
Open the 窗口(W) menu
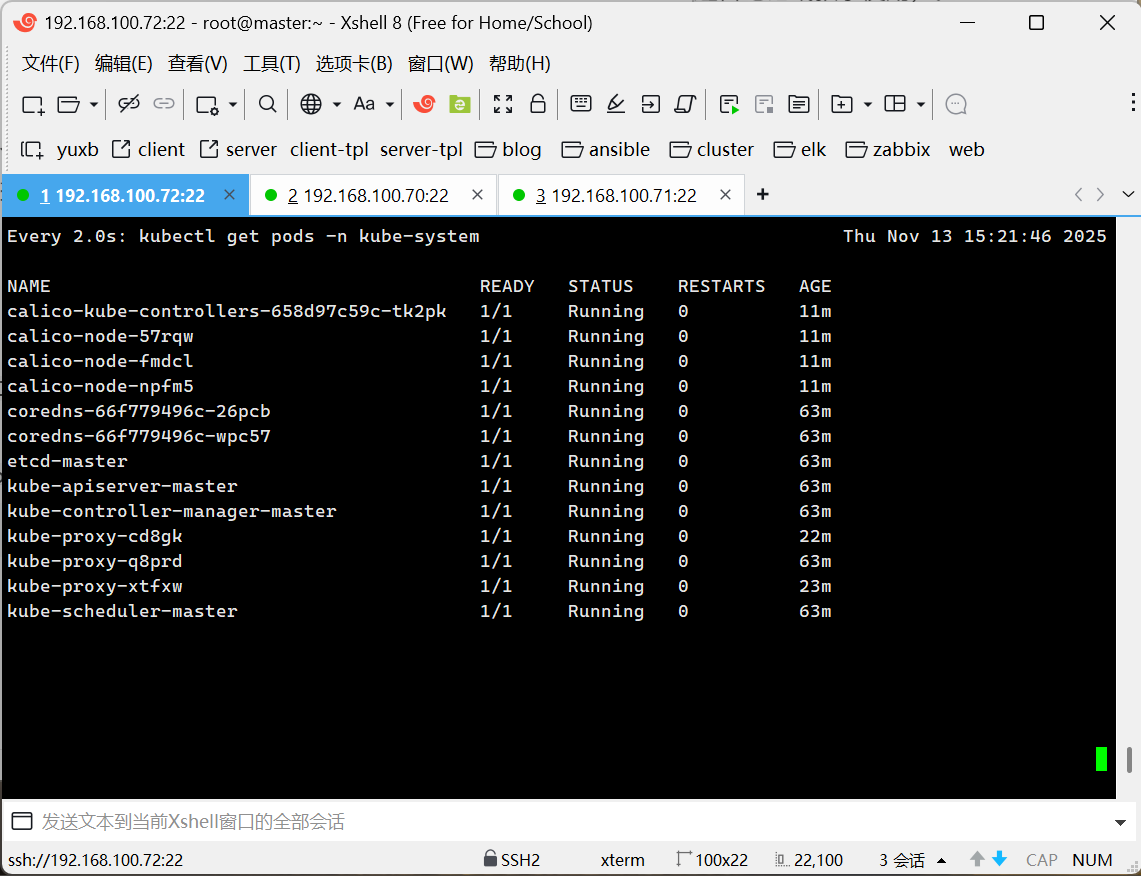(440, 63)
